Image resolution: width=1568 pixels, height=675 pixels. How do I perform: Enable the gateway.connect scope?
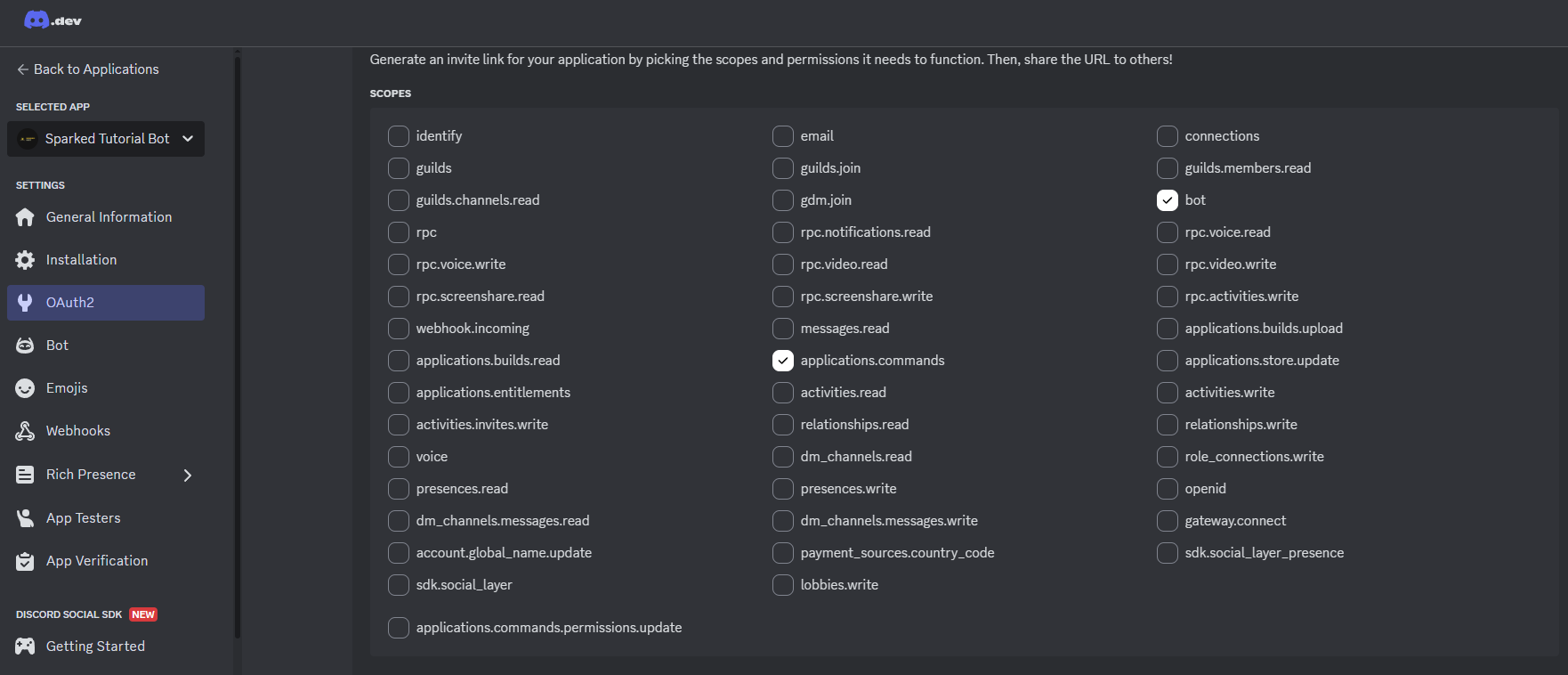click(1168, 521)
